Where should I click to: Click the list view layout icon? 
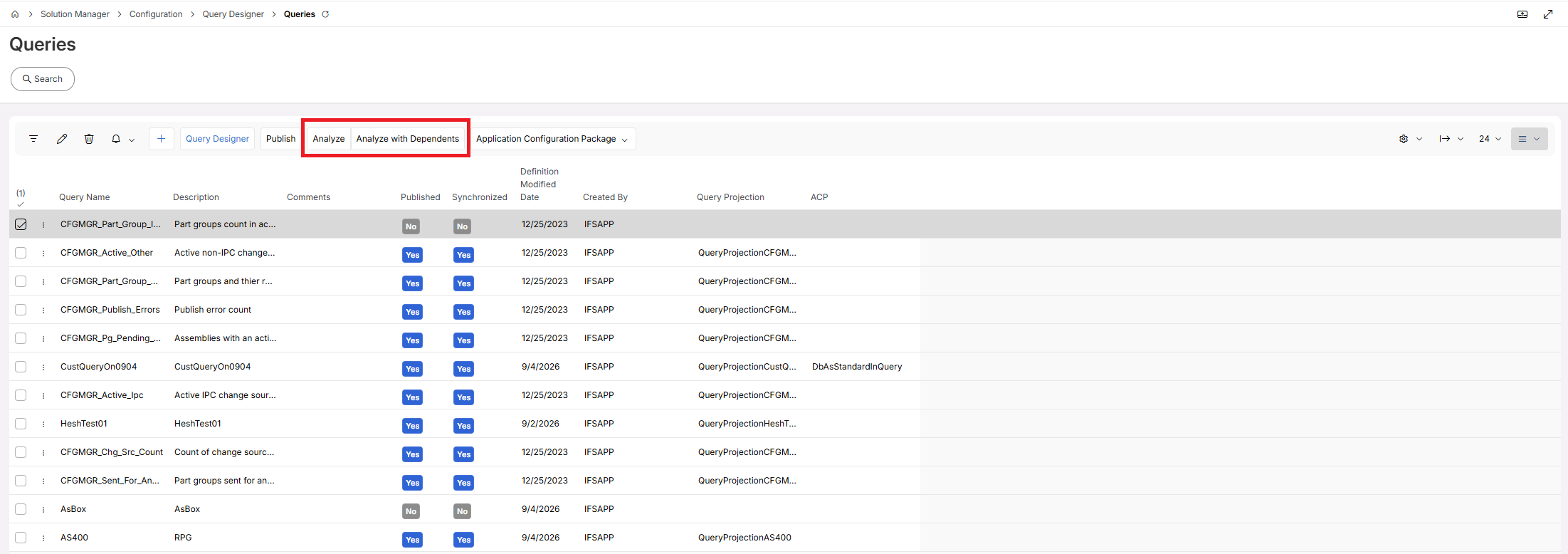1522,139
